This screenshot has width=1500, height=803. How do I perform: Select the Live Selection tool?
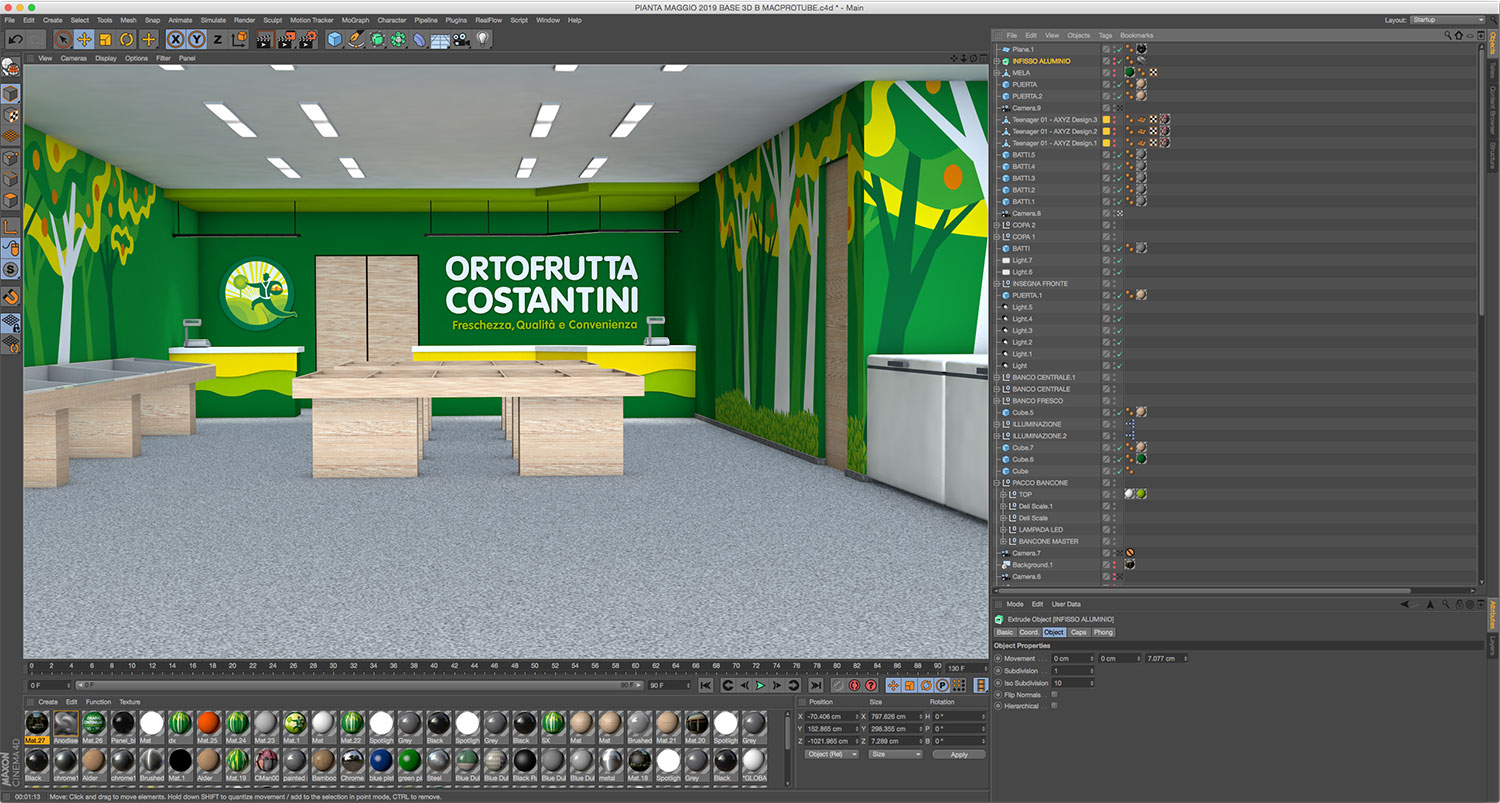click(x=63, y=39)
